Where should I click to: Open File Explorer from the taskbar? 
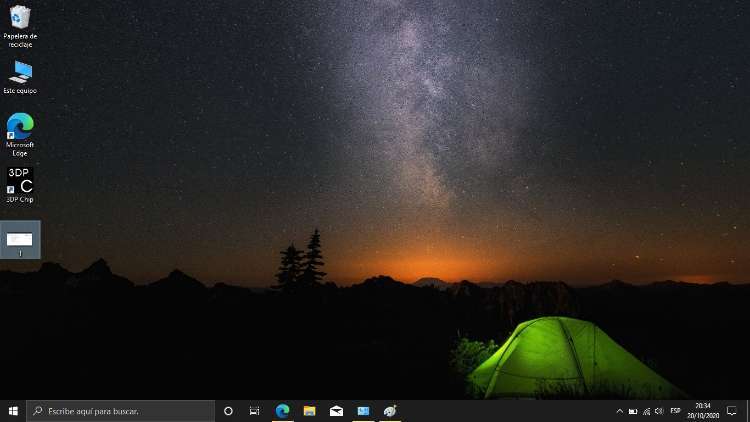(310, 411)
